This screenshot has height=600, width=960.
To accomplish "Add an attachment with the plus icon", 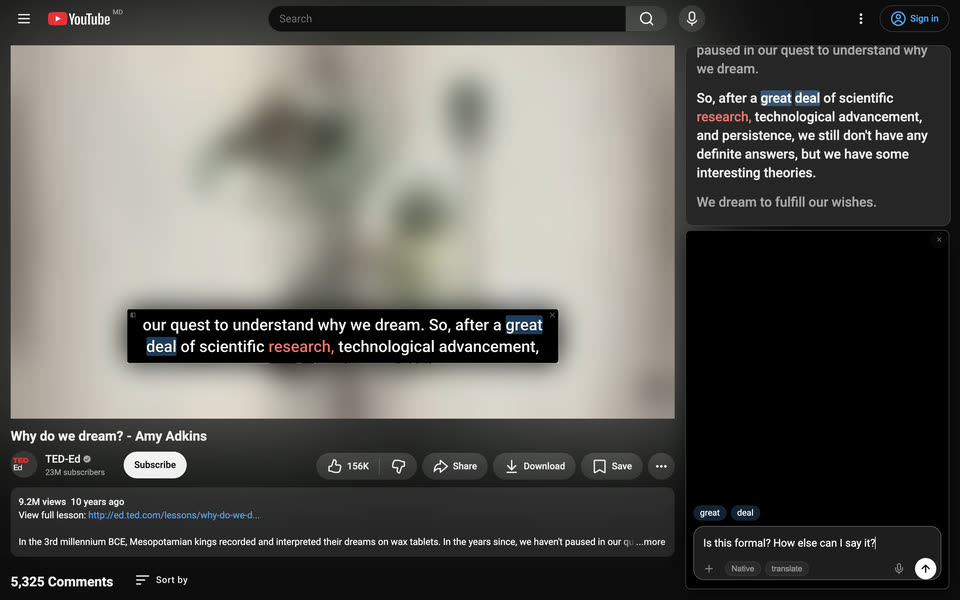I will click(x=709, y=569).
